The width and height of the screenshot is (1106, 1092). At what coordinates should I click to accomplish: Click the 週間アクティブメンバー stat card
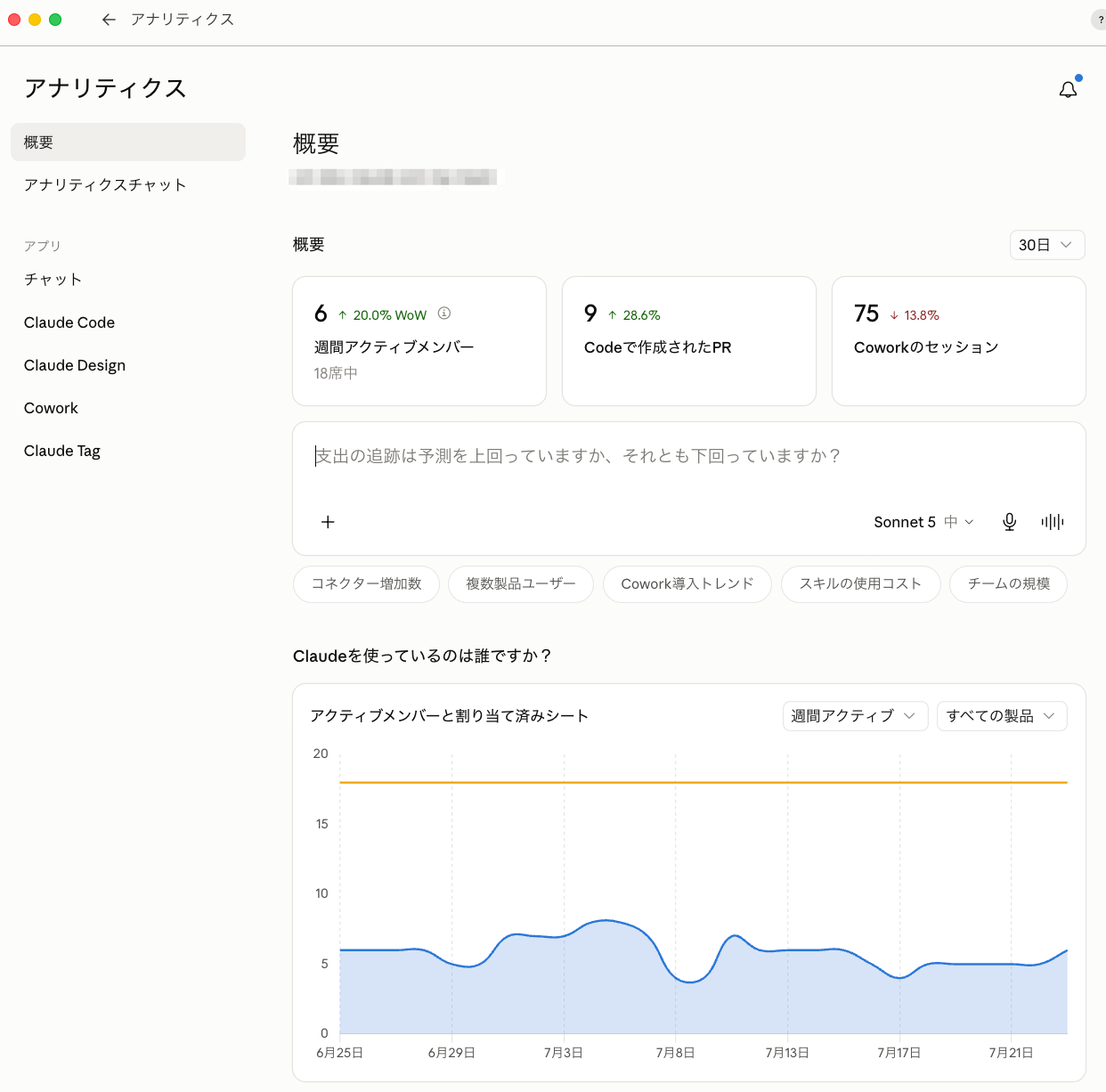click(x=419, y=341)
